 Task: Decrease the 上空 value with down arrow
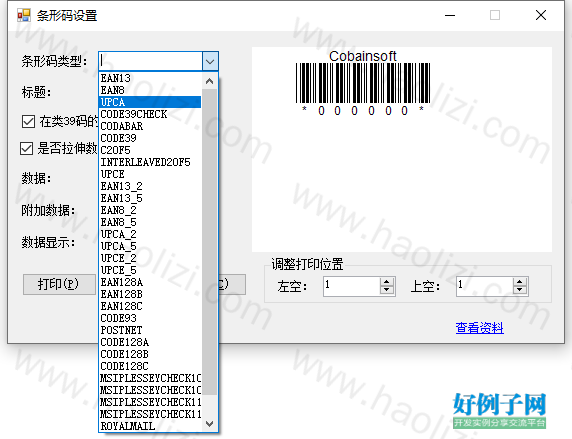[x=519, y=290]
